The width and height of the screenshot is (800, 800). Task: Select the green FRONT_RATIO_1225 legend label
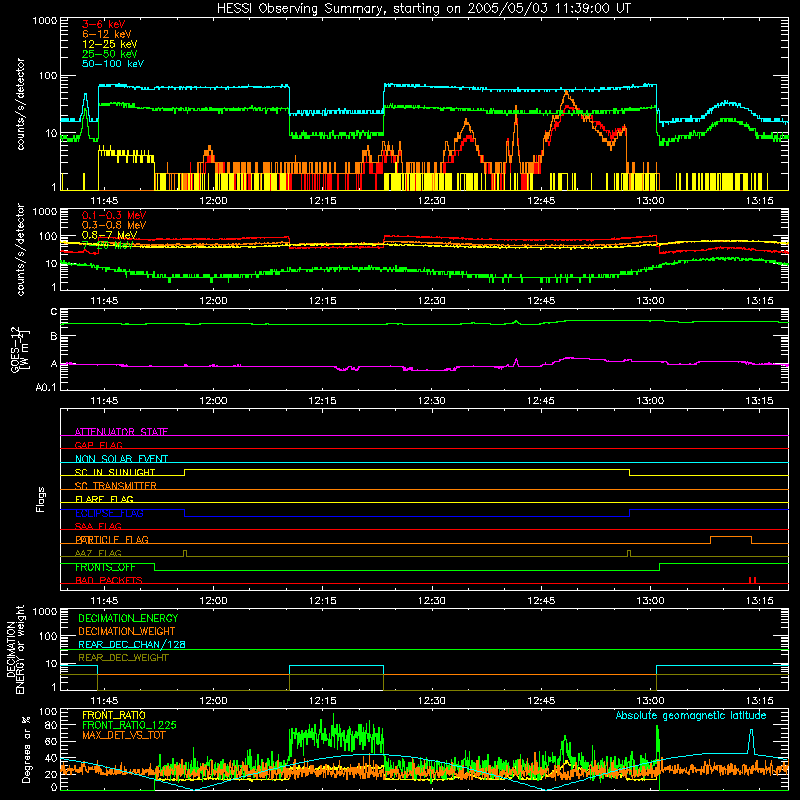point(129,725)
